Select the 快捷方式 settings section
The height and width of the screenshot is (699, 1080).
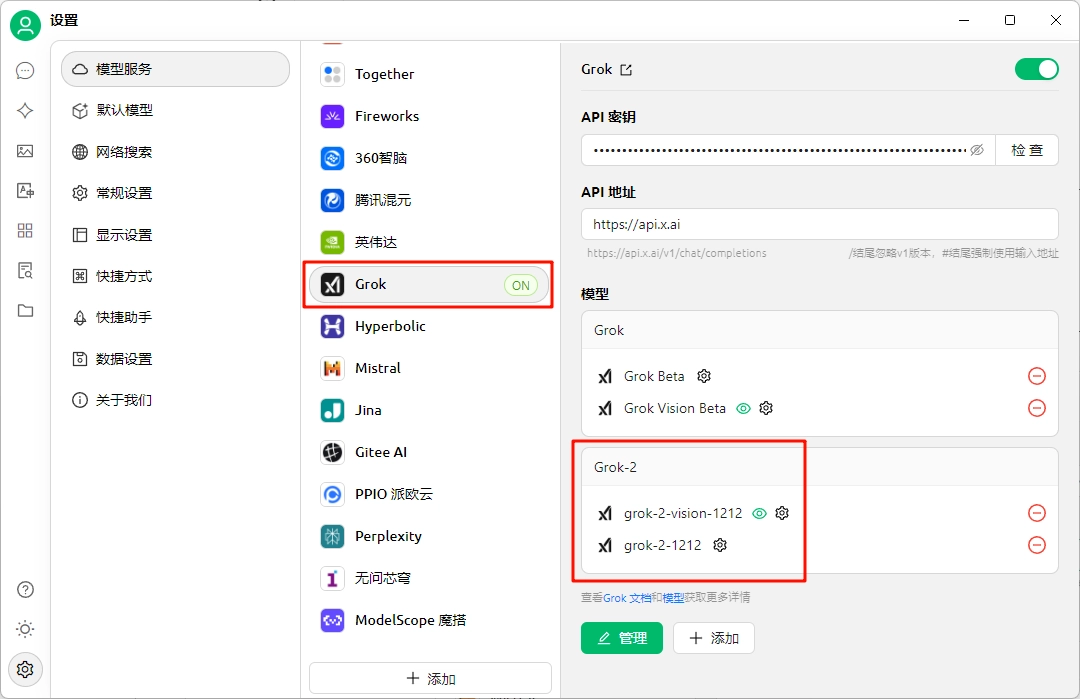point(176,276)
